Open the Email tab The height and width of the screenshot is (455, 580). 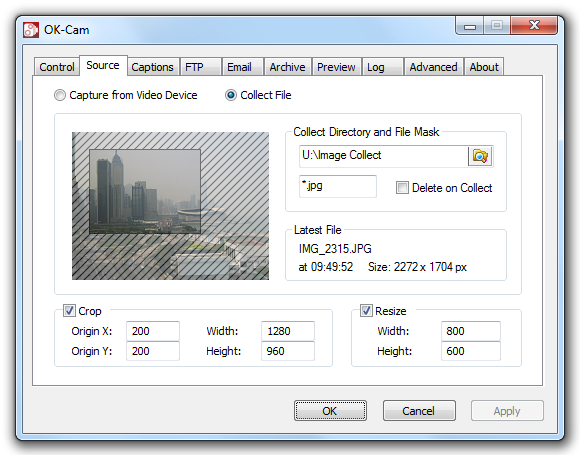click(x=243, y=67)
